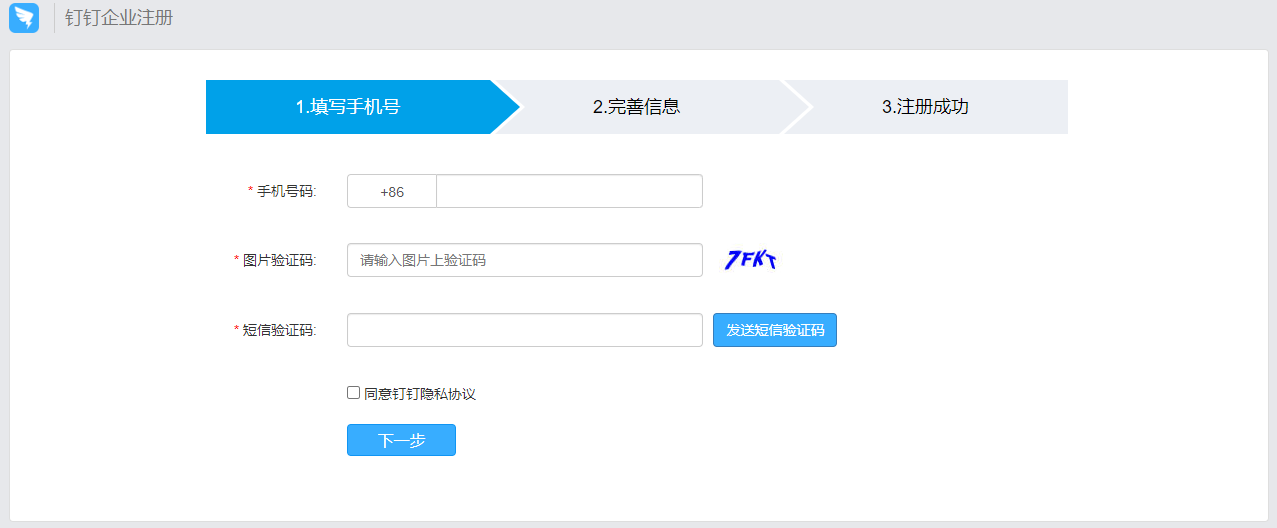
Task: Click the 钉钉企业注册 page title
Action: point(119,18)
